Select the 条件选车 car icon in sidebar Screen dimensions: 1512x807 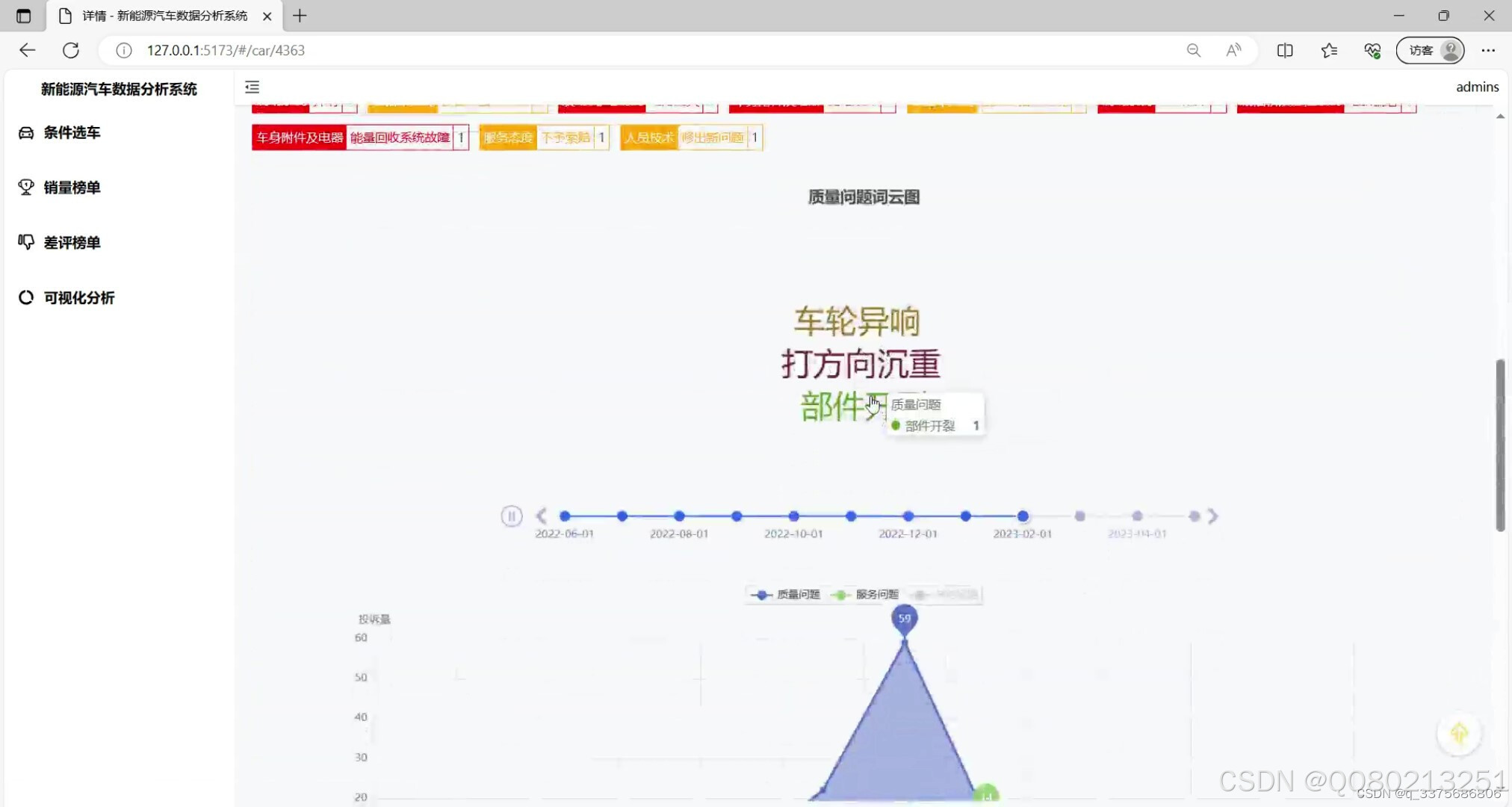(x=25, y=132)
